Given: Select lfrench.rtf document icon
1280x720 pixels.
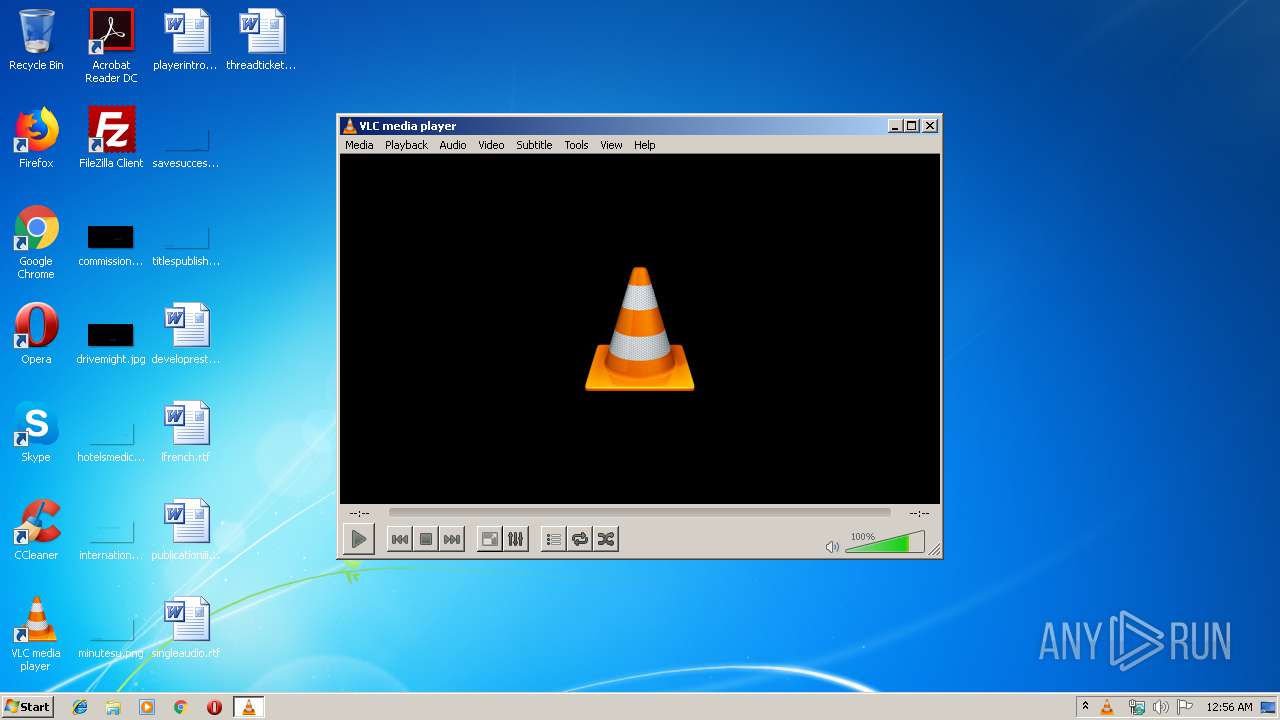Looking at the screenshot, I should coord(186,432).
